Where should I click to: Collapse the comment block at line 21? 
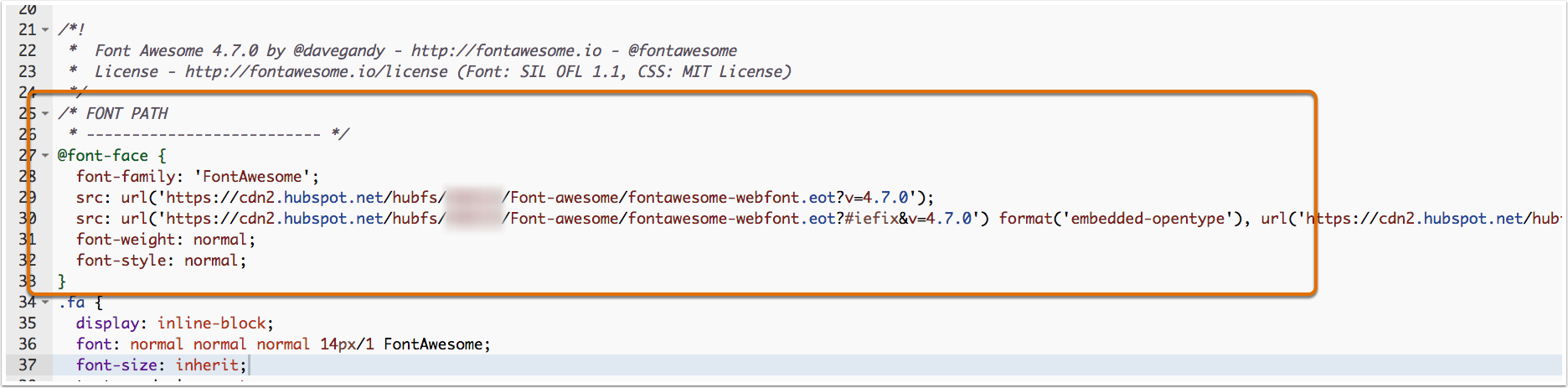point(45,30)
